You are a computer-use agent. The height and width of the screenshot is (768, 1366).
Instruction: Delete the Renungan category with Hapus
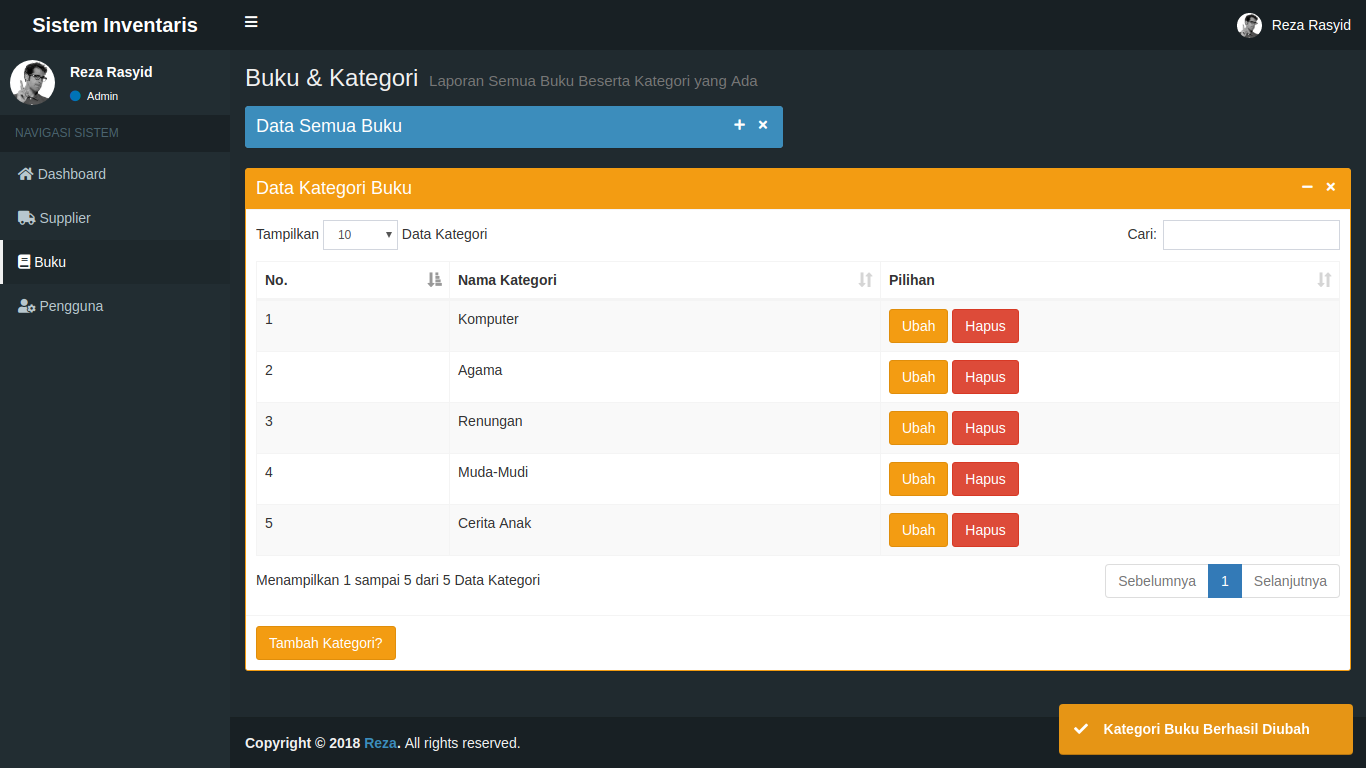(985, 428)
